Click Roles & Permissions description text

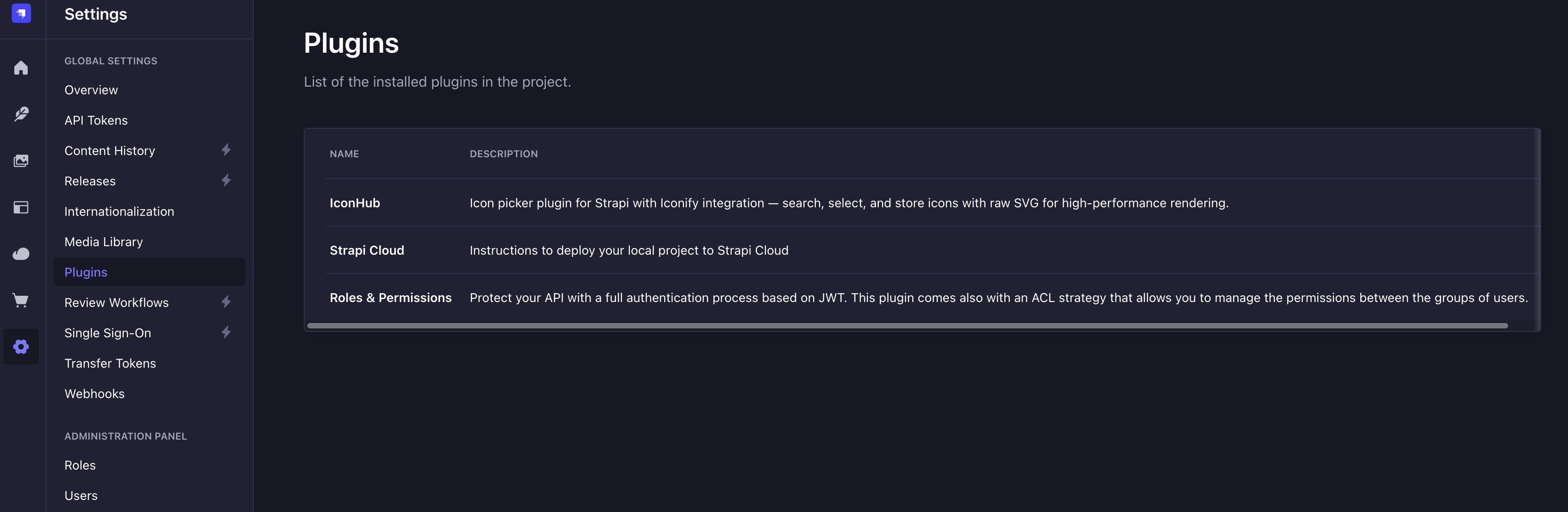[999, 298]
